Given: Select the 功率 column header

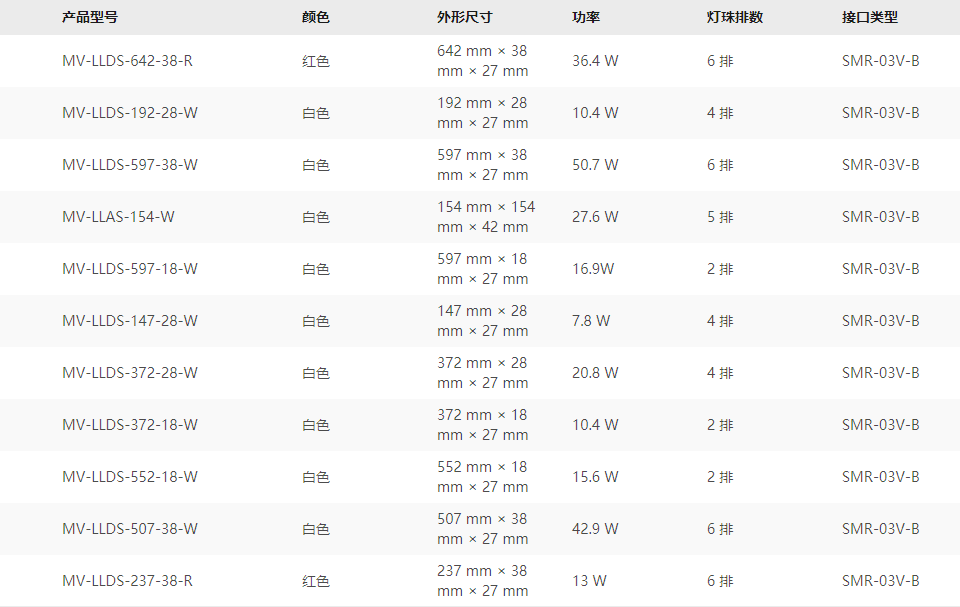Looking at the screenshot, I should point(586,17).
